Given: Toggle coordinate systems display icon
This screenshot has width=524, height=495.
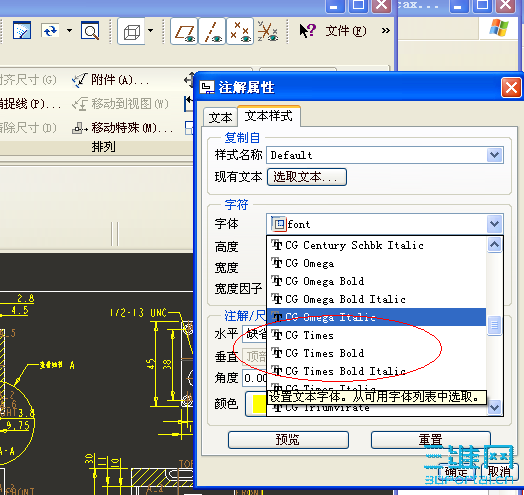Looking at the screenshot, I should (268, 31).
